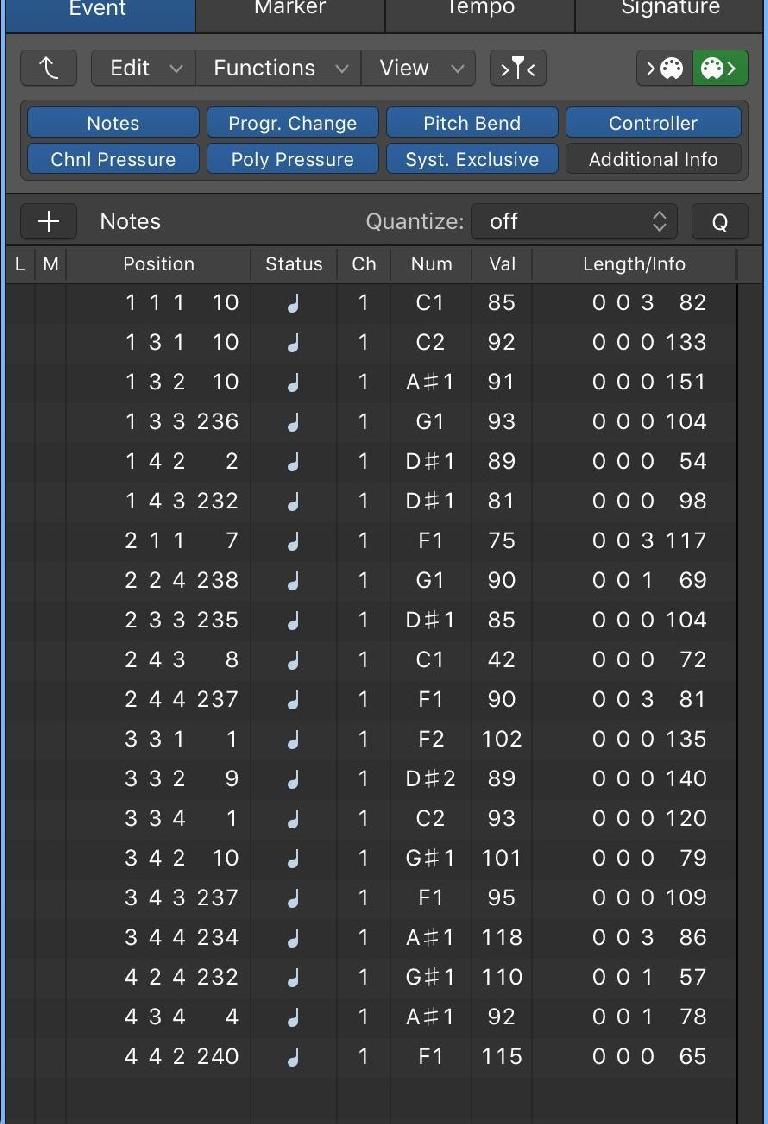Screen dimensions: 768x1124
Task: Open the Quantize value popup
Action: click(575, 222)
